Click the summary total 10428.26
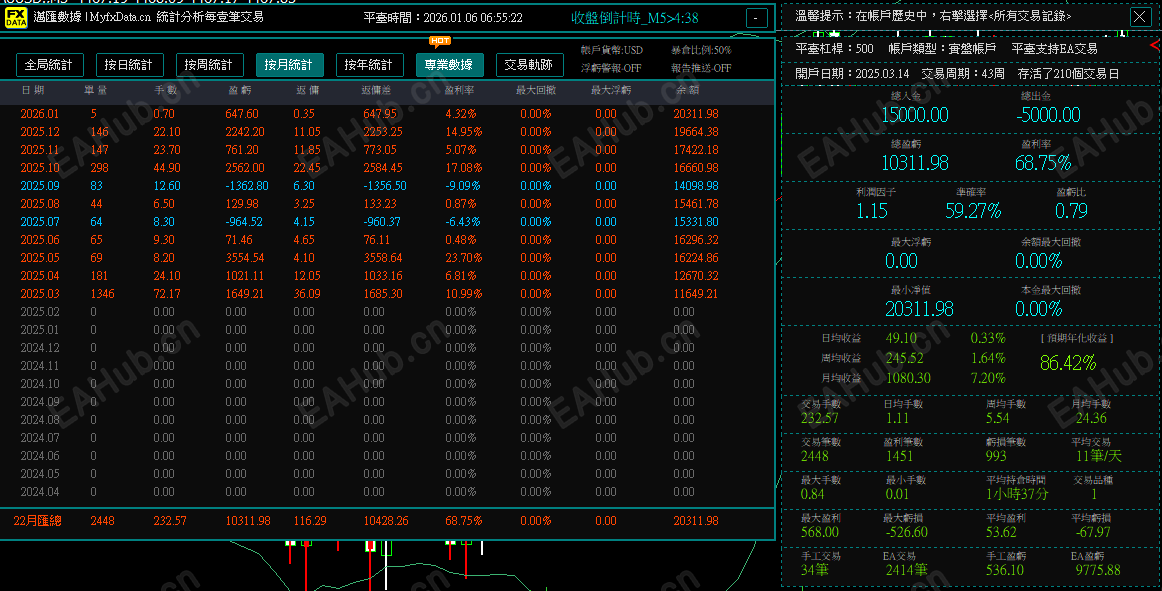This screenshot has width=1162, height=591. click(x=385, y=521)
